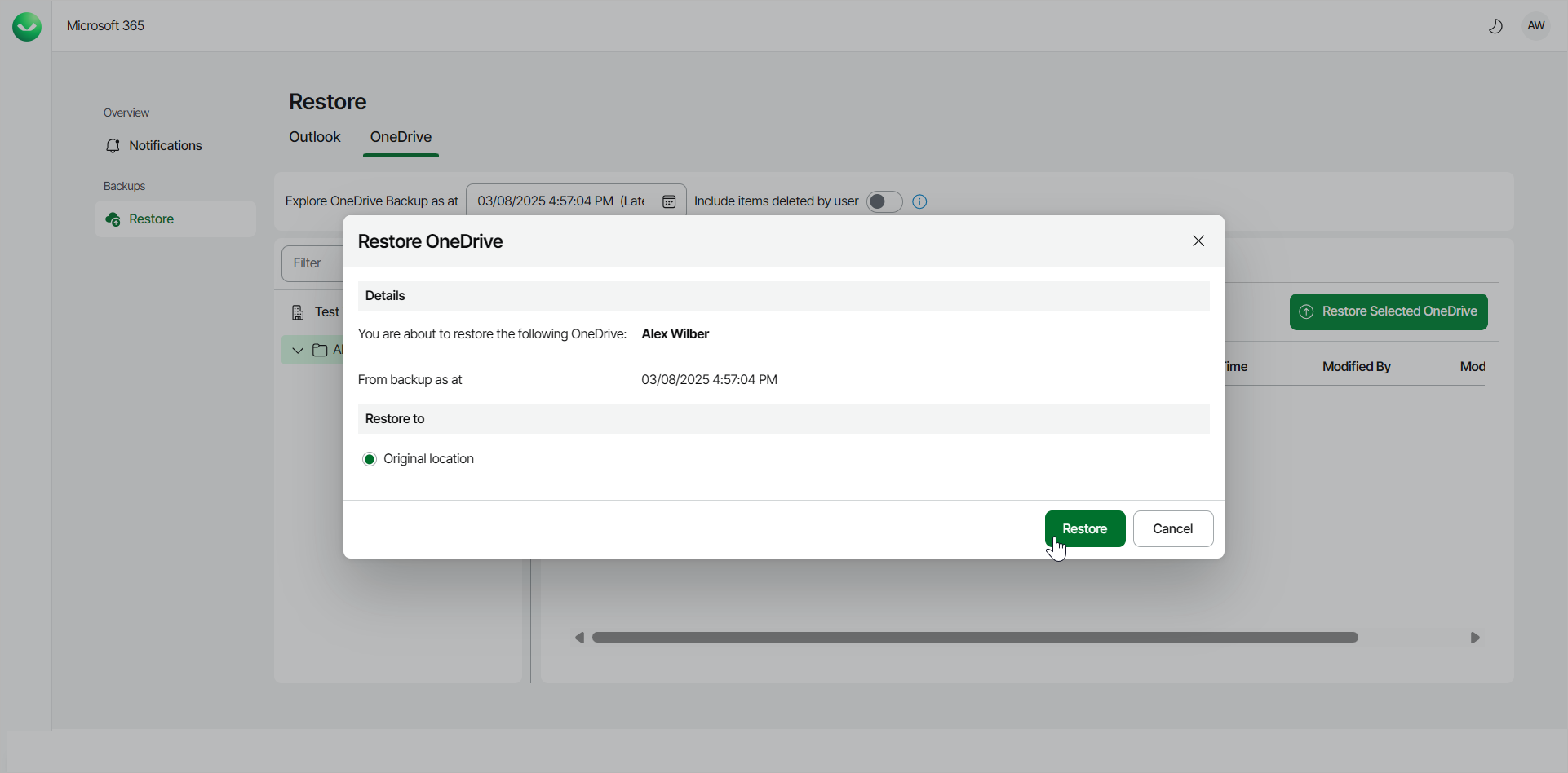Collapse the expanded folder chevron
1568x773 pixels.
pos(297,350)
